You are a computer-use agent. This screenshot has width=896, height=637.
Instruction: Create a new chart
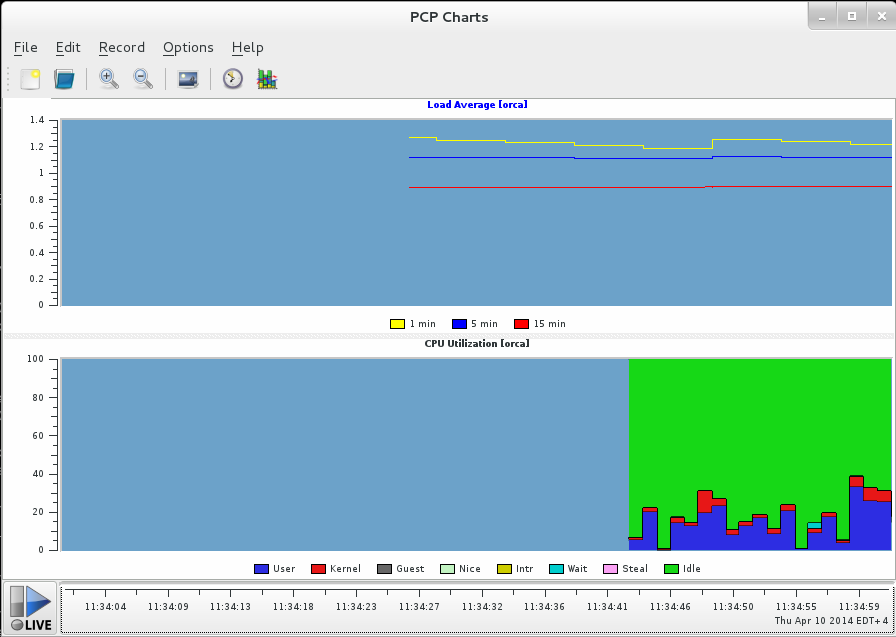pyautogui.click(x=30, y=78)
